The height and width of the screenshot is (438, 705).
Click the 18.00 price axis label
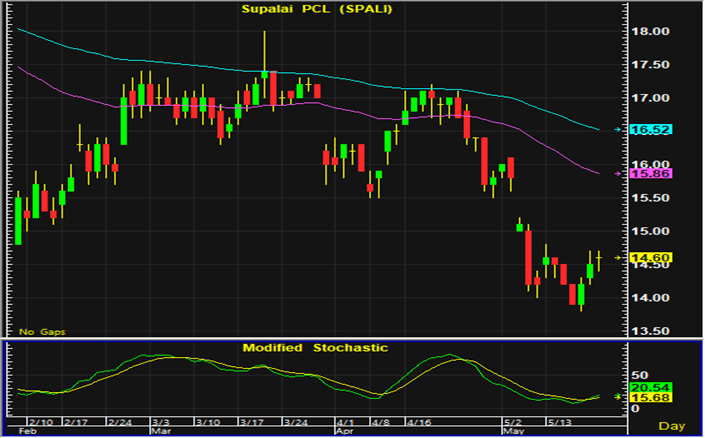pyautogui.click(x=653, y=32)
